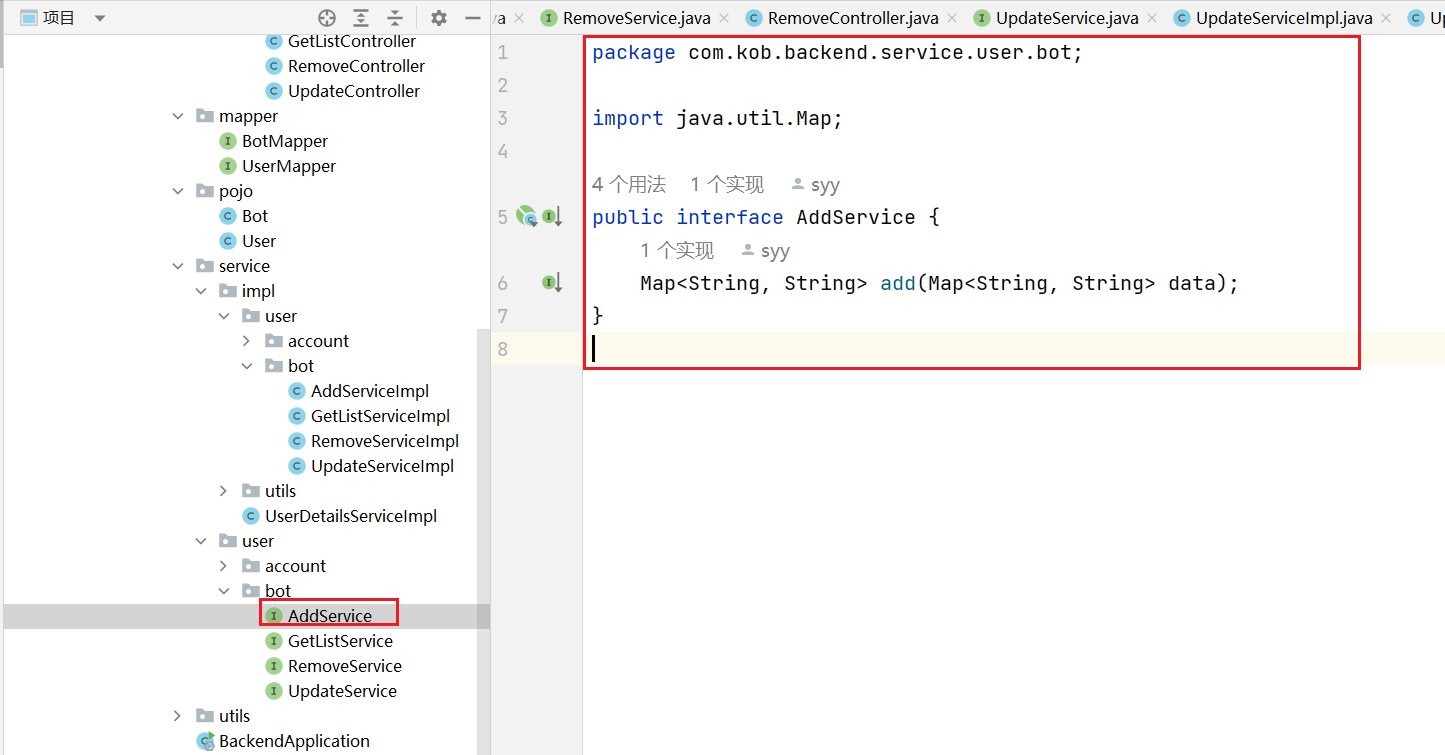This screenshot has height=755, width=1445.
Task: Expand the bottom utils folder
Action: 178,716
